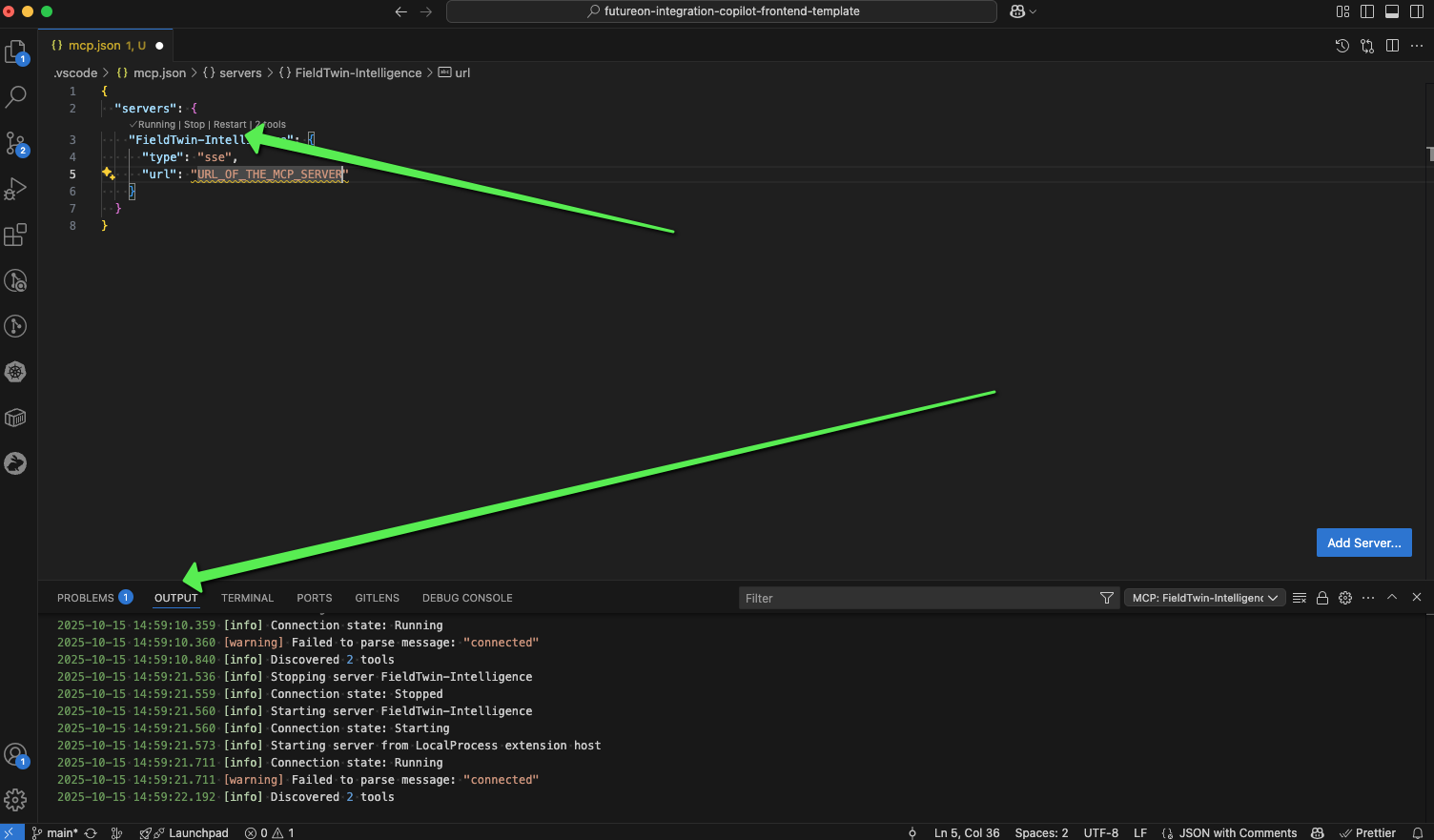Clear the output log

point(1300,598)
